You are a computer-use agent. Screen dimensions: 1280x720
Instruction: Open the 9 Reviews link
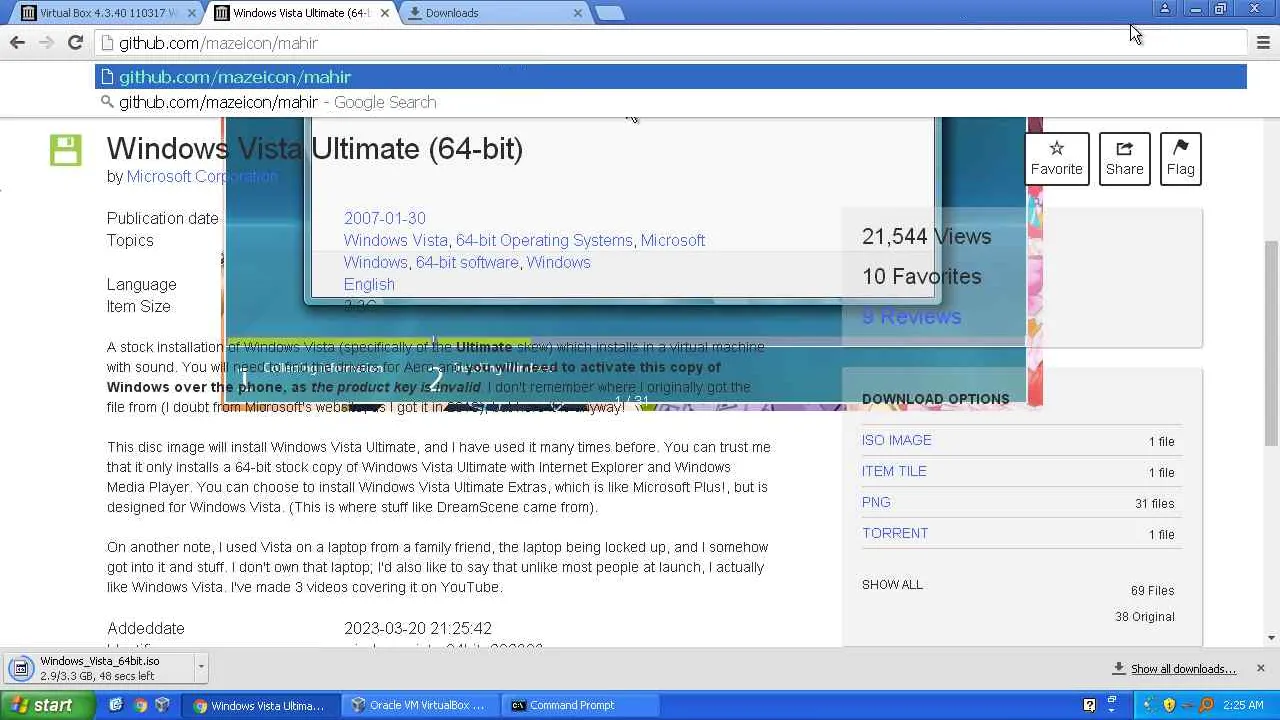click(x=911, y=316)
